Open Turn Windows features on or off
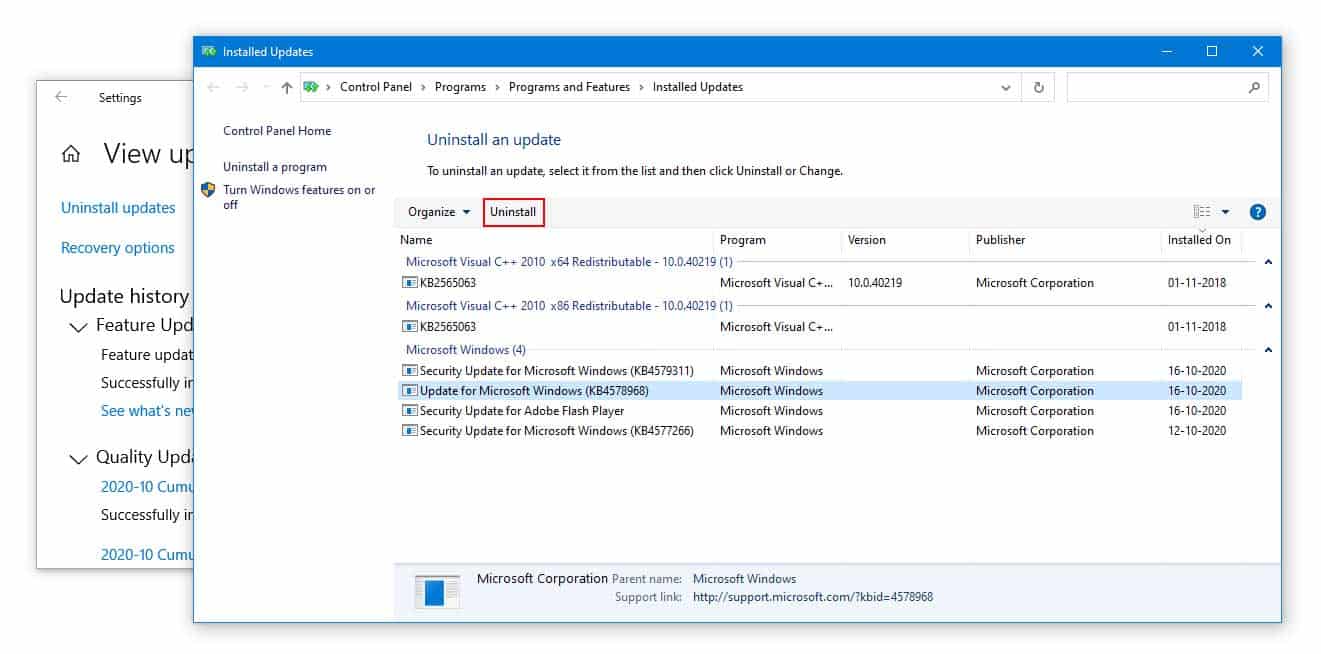 click(x=299, y=197)
